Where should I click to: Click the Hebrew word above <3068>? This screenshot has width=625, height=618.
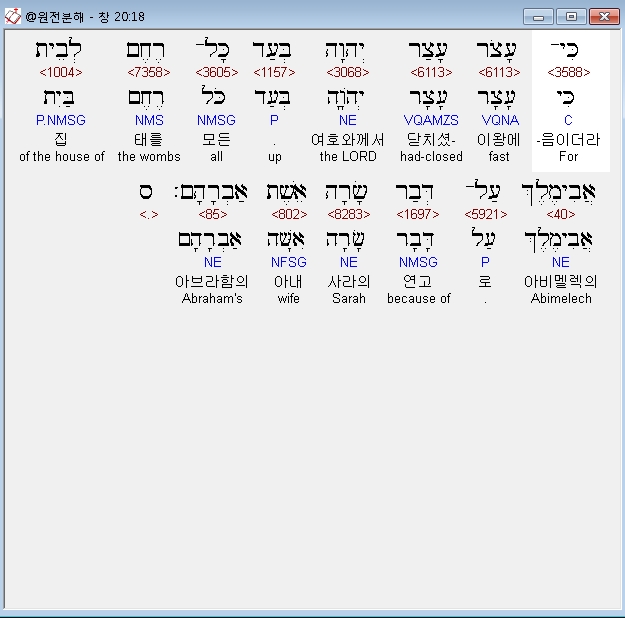(x=345, y=50)
